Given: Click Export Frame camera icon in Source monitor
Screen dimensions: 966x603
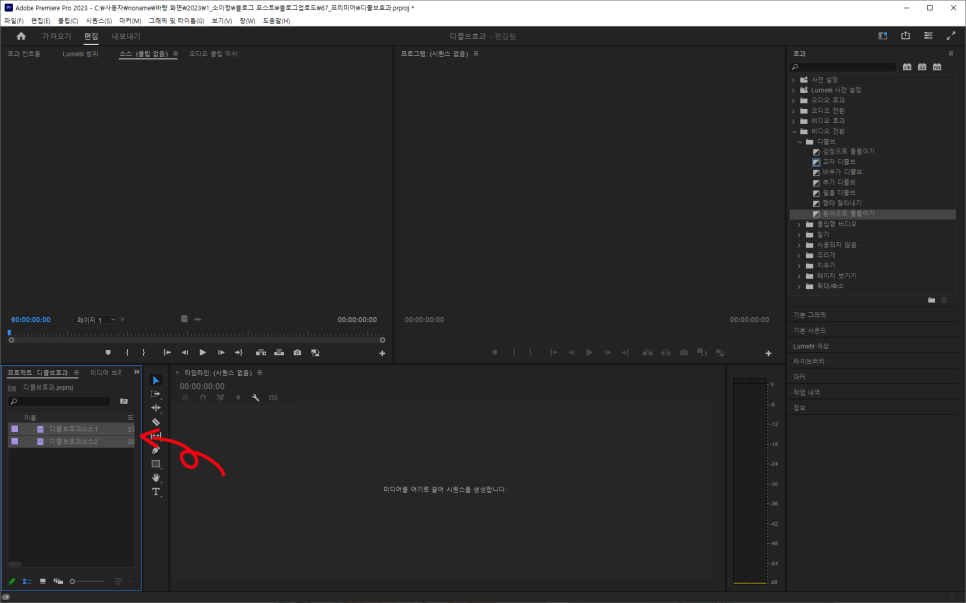Looking at the screenshot, I should pyautogui.click(x=297, y=352).
